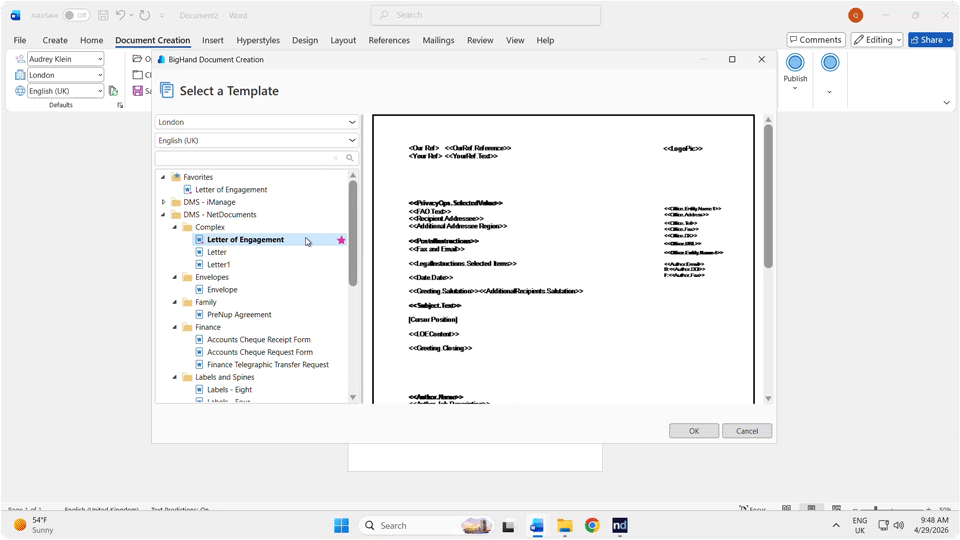Collapse the Envelopes folder
The height and width of the screenshot is (540, 960).
(175, 277)
